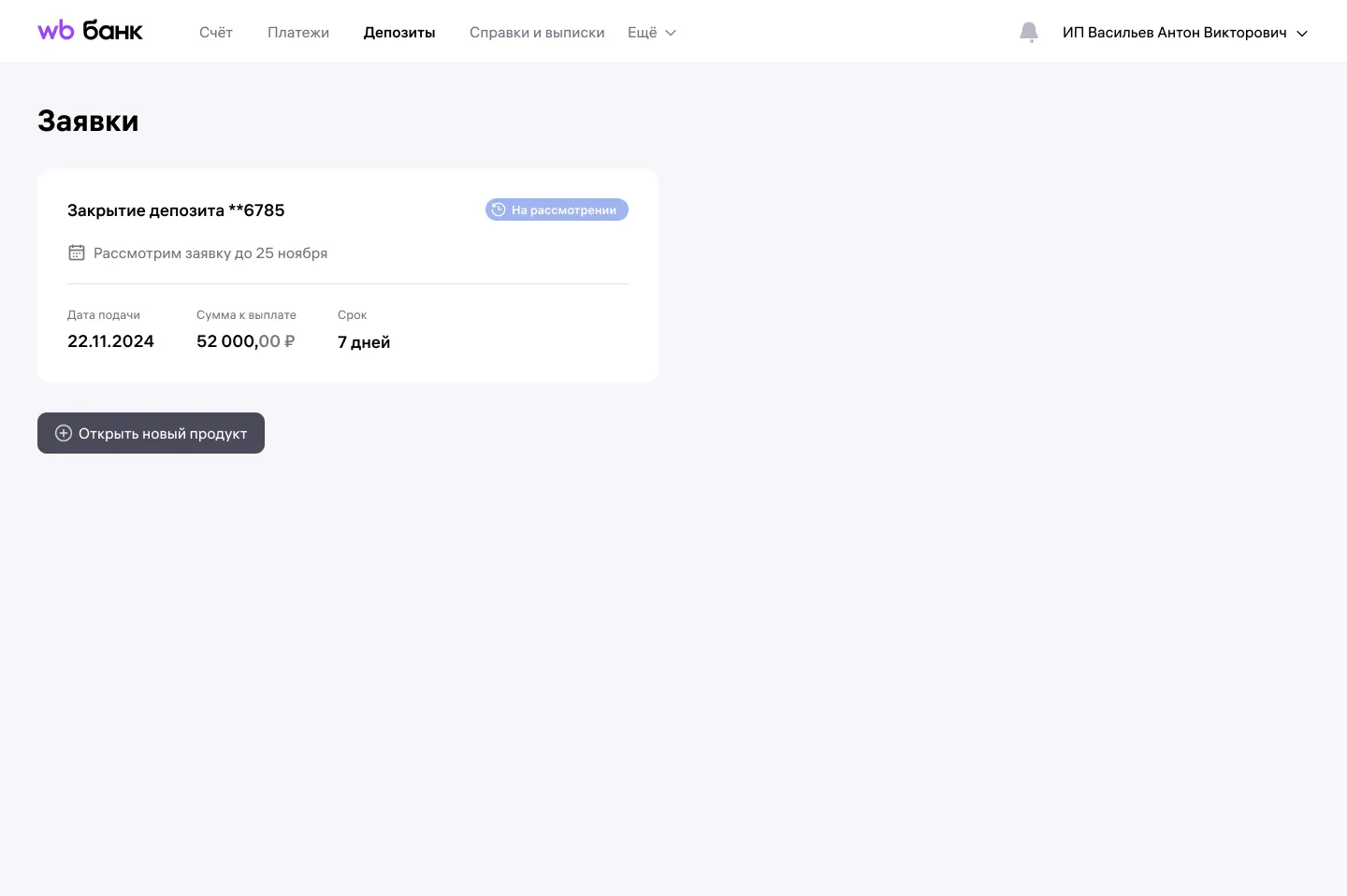1347x896 pixels.
Task: Click the submission date 22.11.2024
Action: pos(110,341)
